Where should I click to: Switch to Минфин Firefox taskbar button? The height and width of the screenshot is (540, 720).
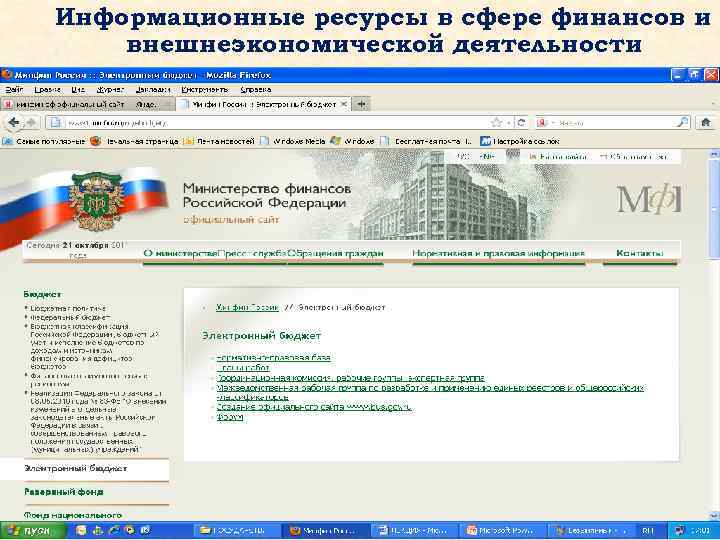coord(325,531)
